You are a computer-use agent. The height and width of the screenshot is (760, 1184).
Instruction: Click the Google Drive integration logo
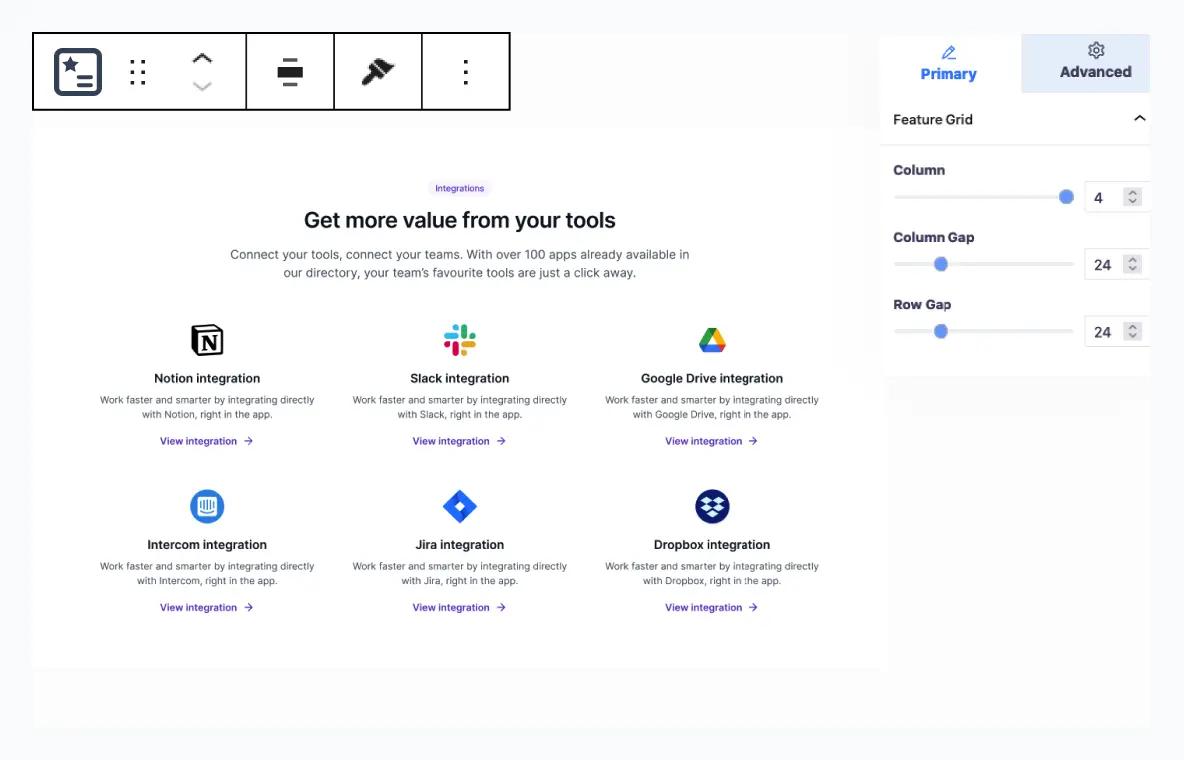(711, 338)
